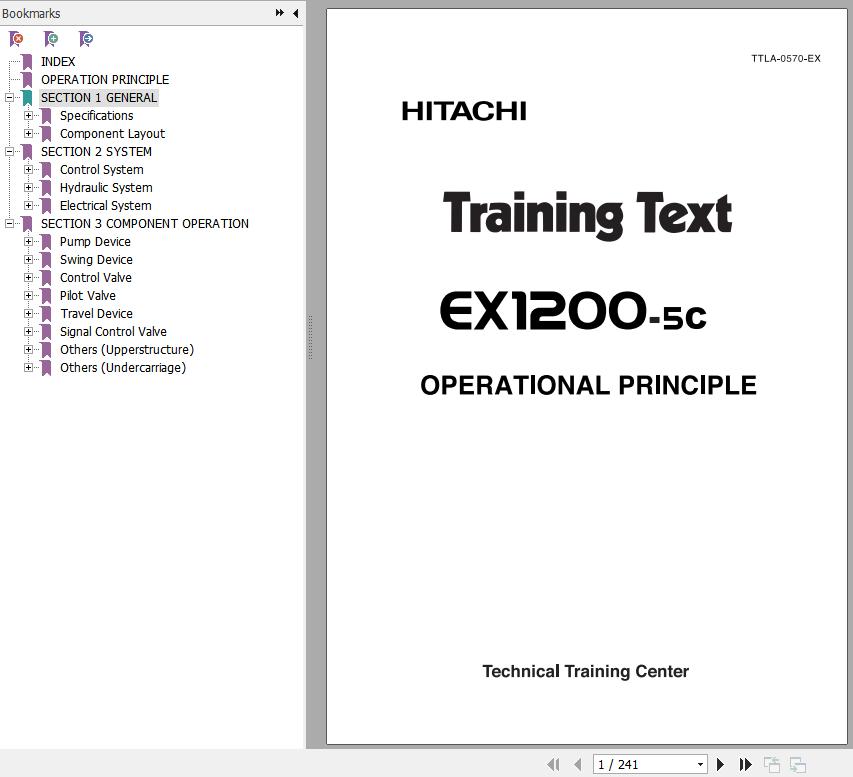
Task: Expand the Signal Control Valve bookmark
Action: [28, 331]
